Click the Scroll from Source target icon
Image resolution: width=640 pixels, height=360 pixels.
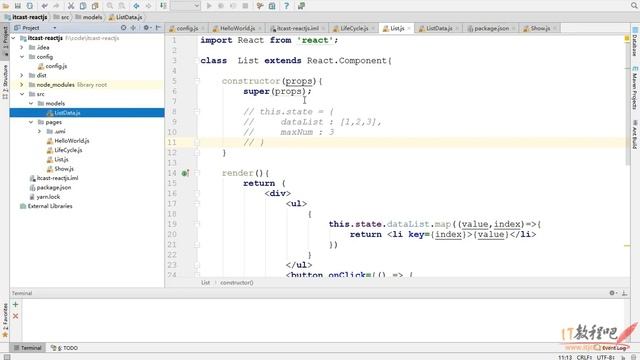click(123, 28)
